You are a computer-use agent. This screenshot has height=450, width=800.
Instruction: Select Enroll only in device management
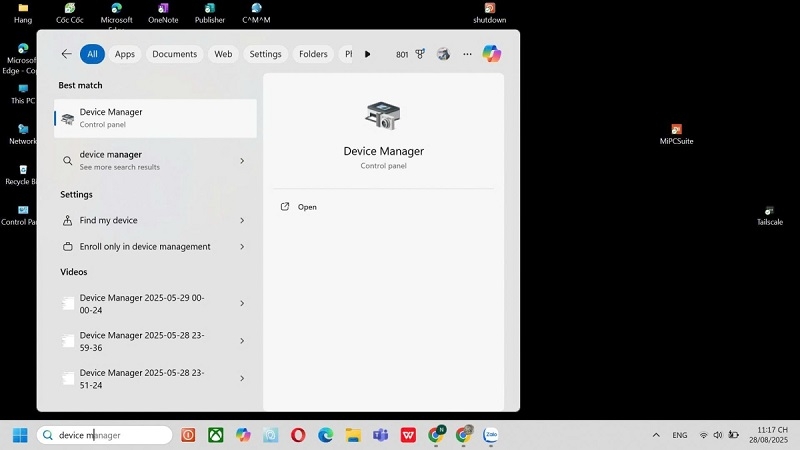tap(145, 246)
